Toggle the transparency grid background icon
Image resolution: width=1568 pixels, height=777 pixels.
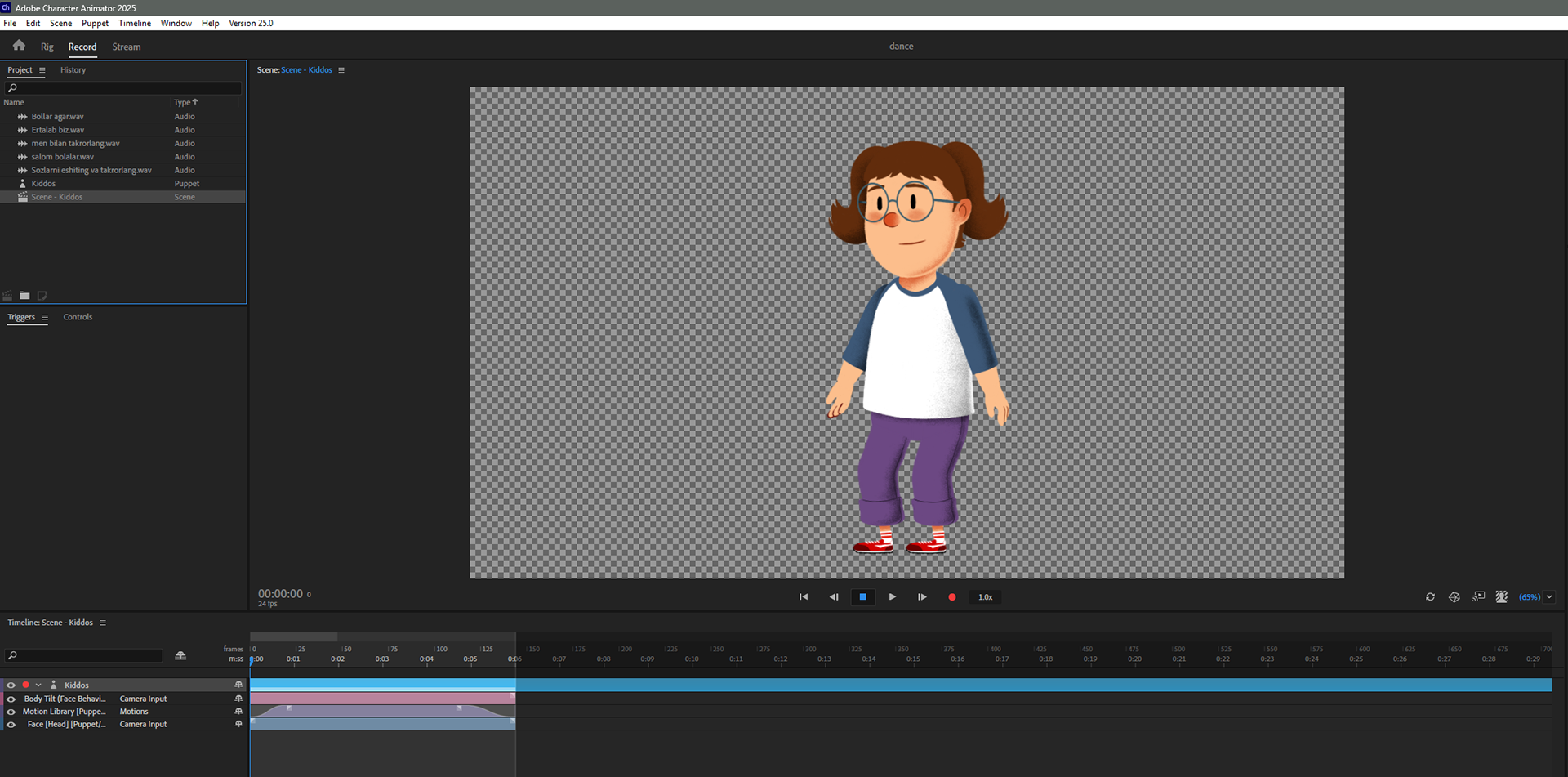(1502, 597)
